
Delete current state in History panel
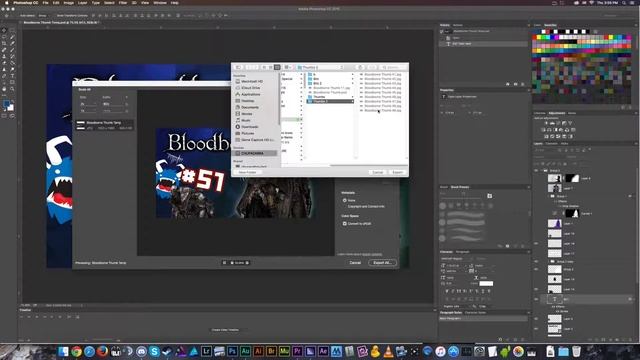[x=523, y=84]
